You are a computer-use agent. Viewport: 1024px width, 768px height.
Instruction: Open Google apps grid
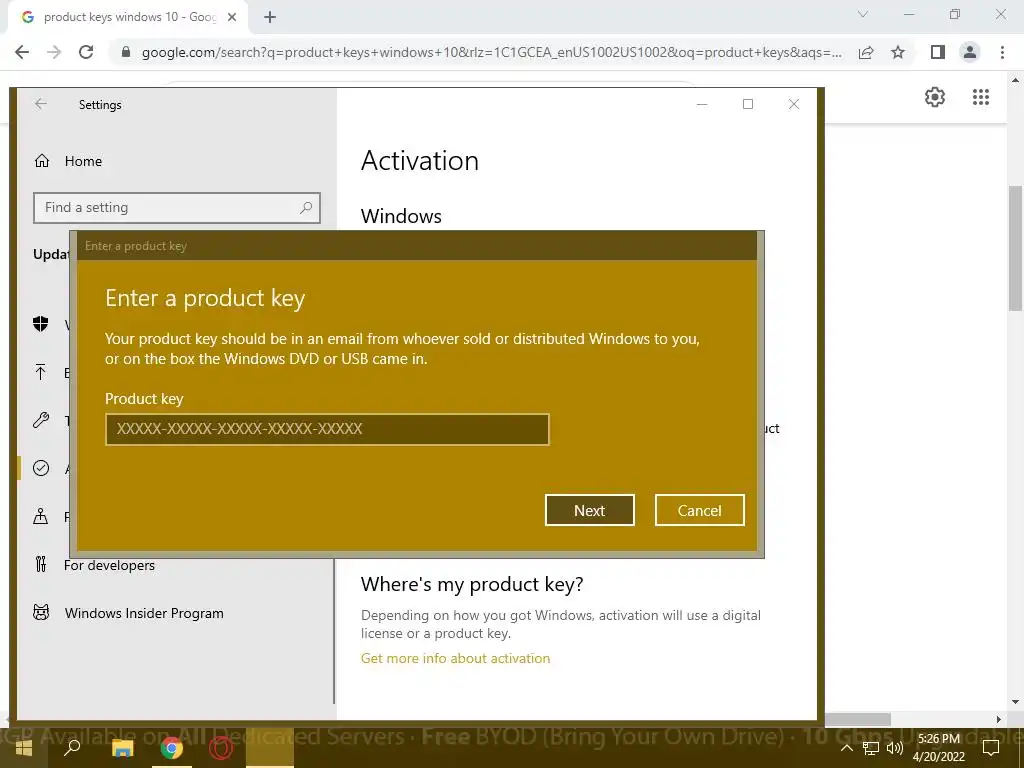tap(981, 97)
